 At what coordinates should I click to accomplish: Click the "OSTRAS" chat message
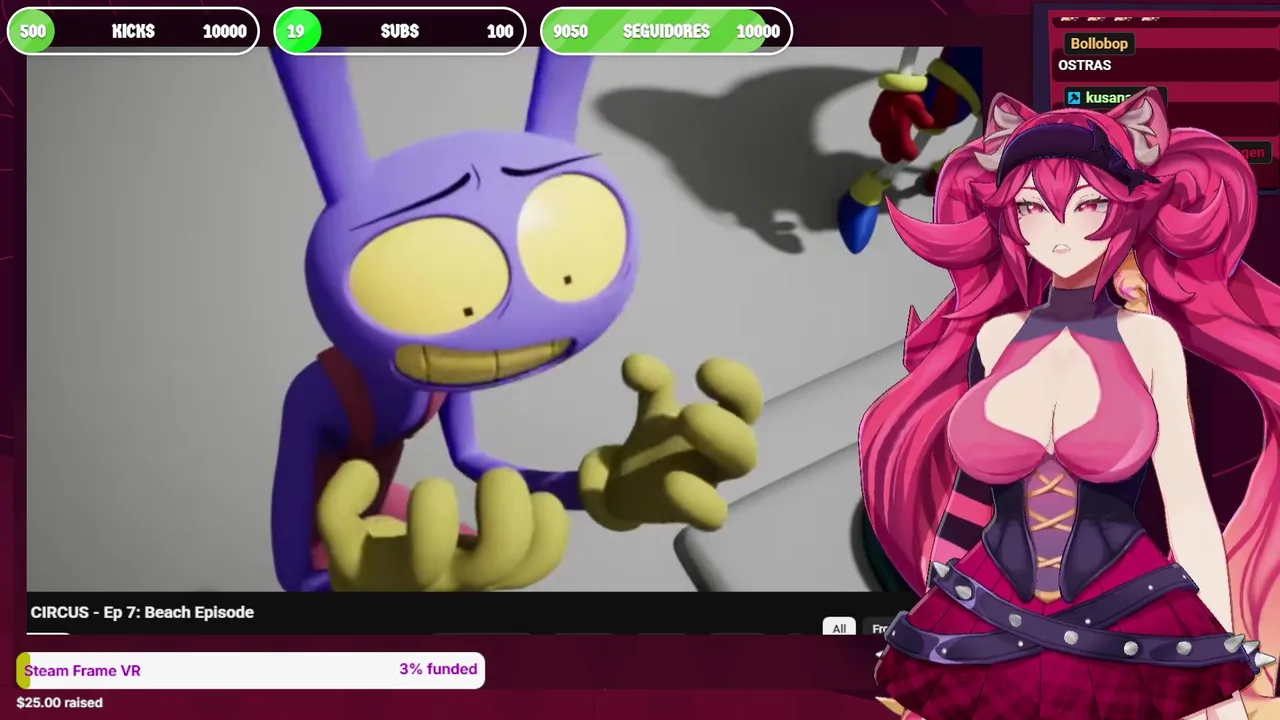tap(1085, 65)
